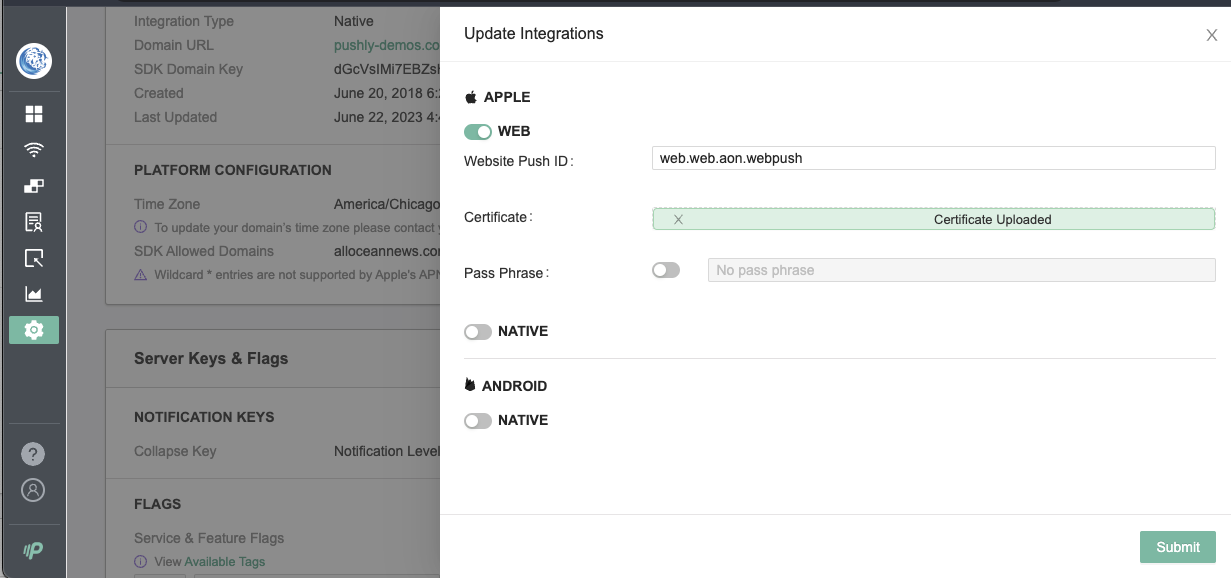The height and width of the screenshot is (578, 1231).
Task: Open the dashboard grid icon in sidebar
Action: tap(34, 114)
